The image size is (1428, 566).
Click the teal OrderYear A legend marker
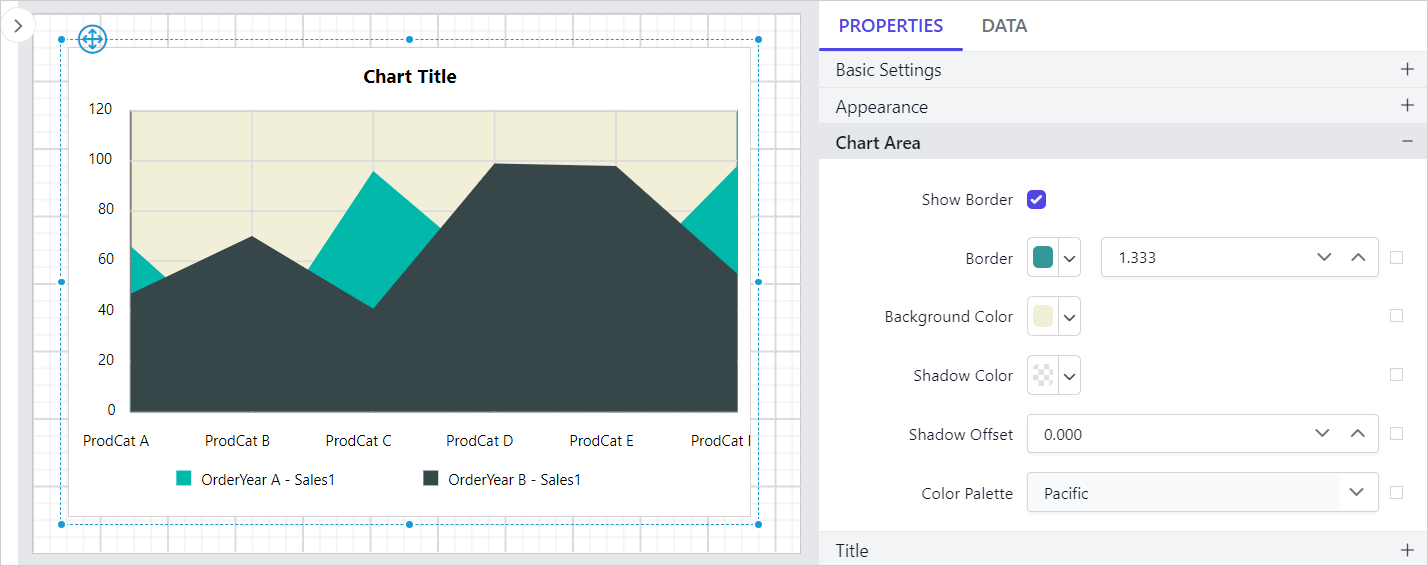tap(184, 479)
